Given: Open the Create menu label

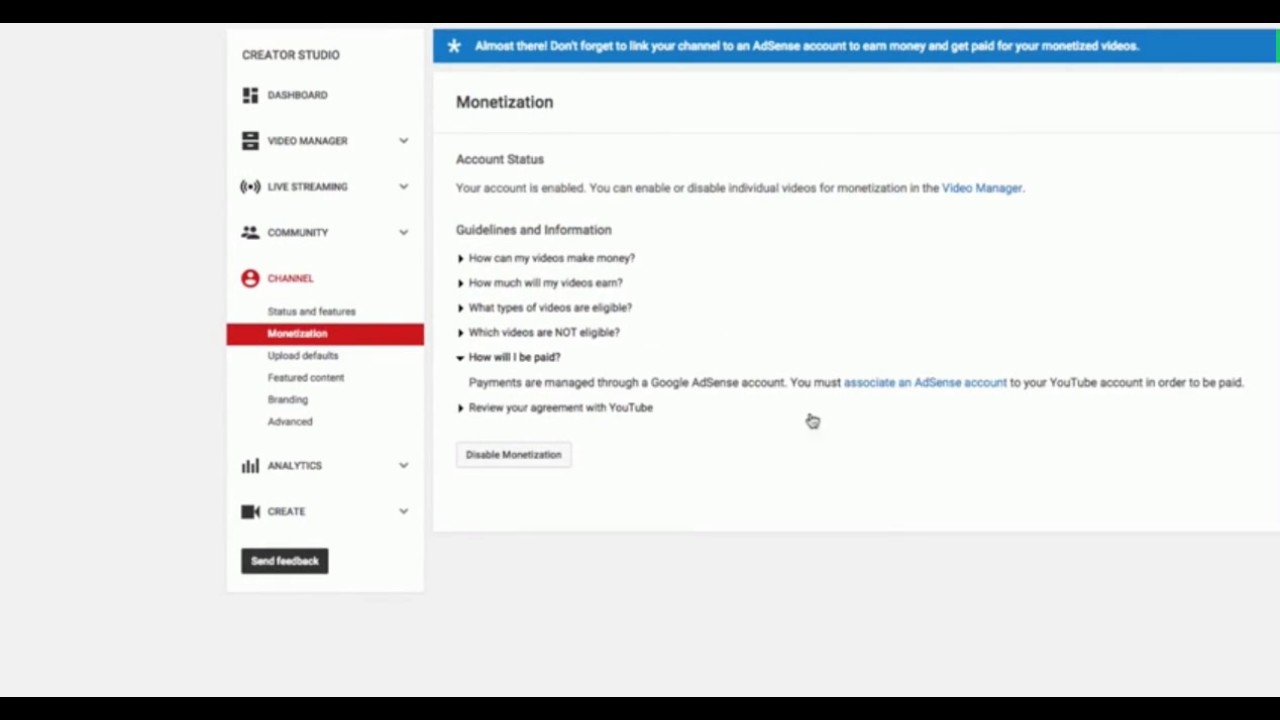Looking at the screenshot, I should 286,512.
